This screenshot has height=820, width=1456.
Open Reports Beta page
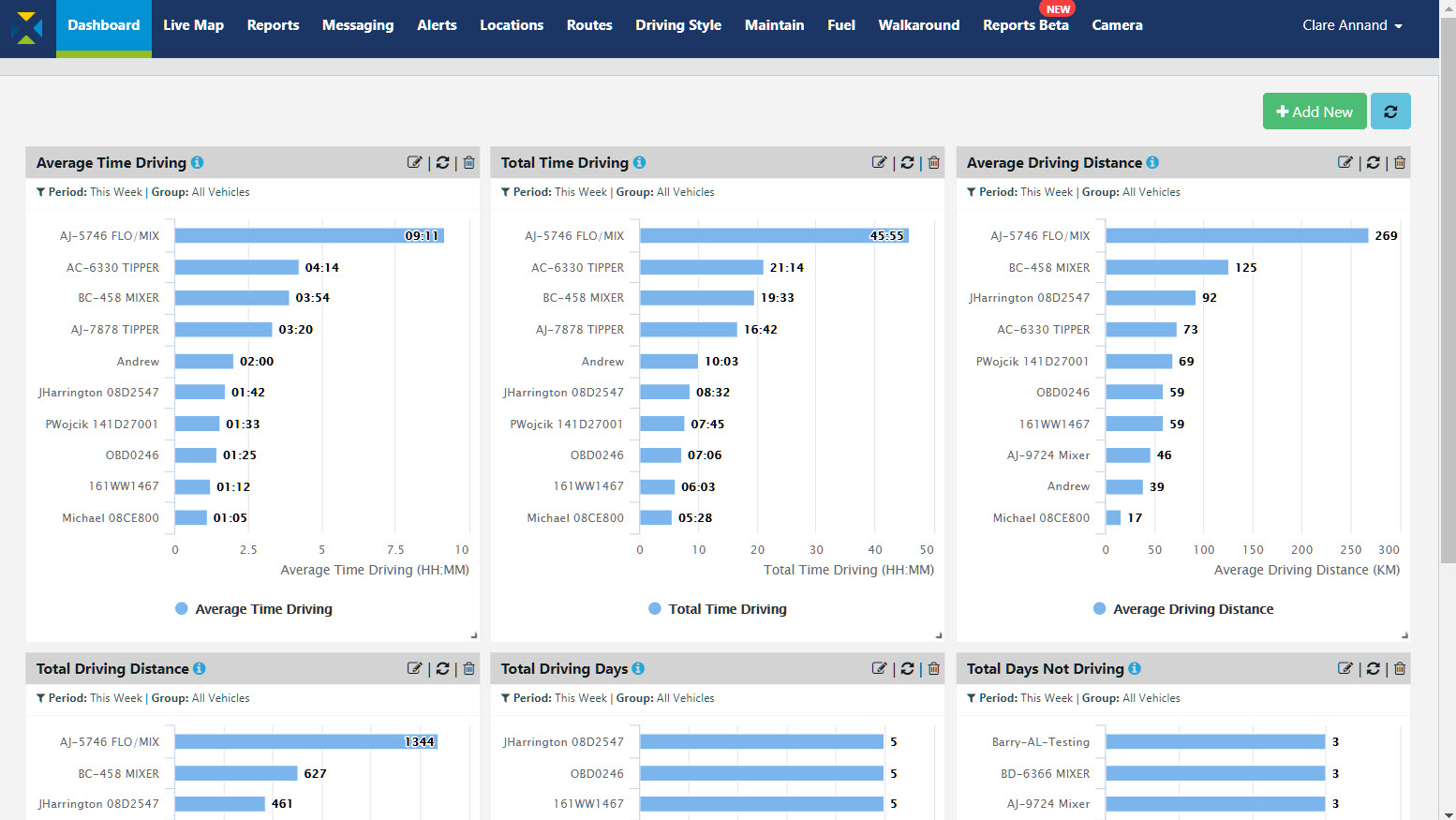pos(1025,25)
